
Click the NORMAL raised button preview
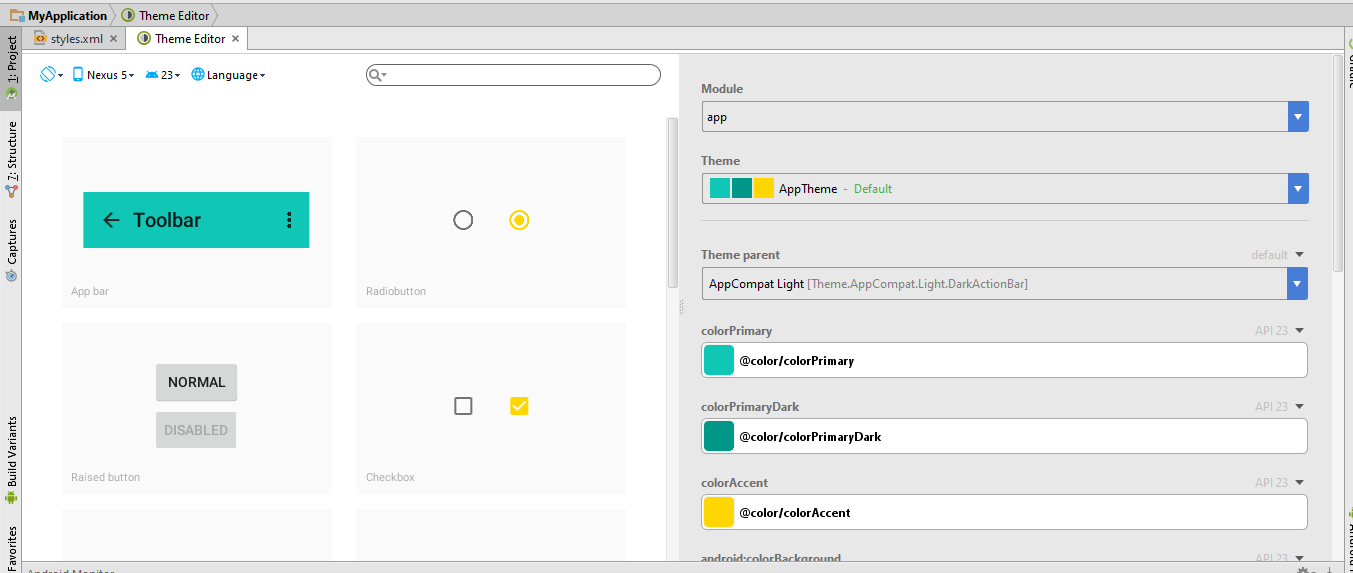point(197,382)
